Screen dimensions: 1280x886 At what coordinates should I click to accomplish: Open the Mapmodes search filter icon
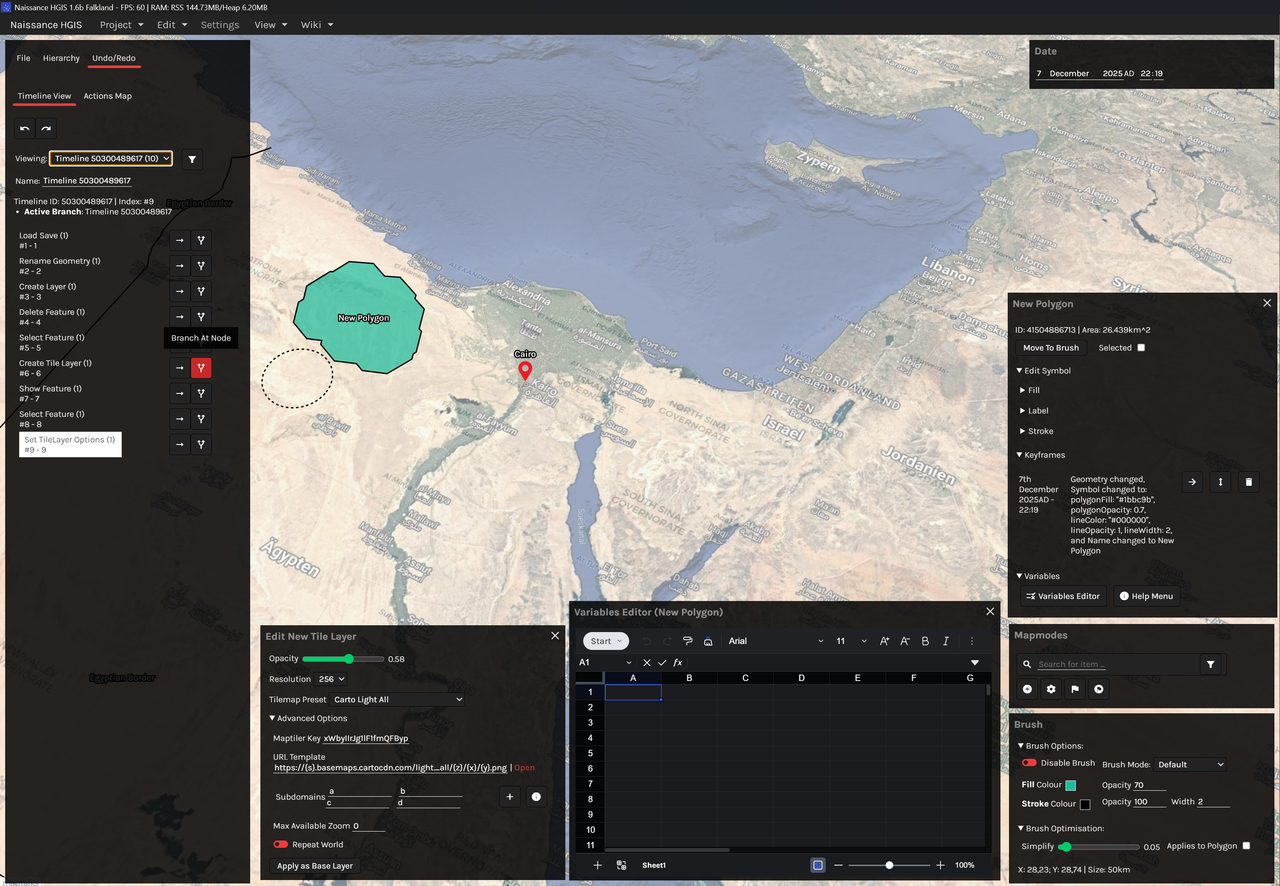pyautogui.click(x=1211, y=664)
